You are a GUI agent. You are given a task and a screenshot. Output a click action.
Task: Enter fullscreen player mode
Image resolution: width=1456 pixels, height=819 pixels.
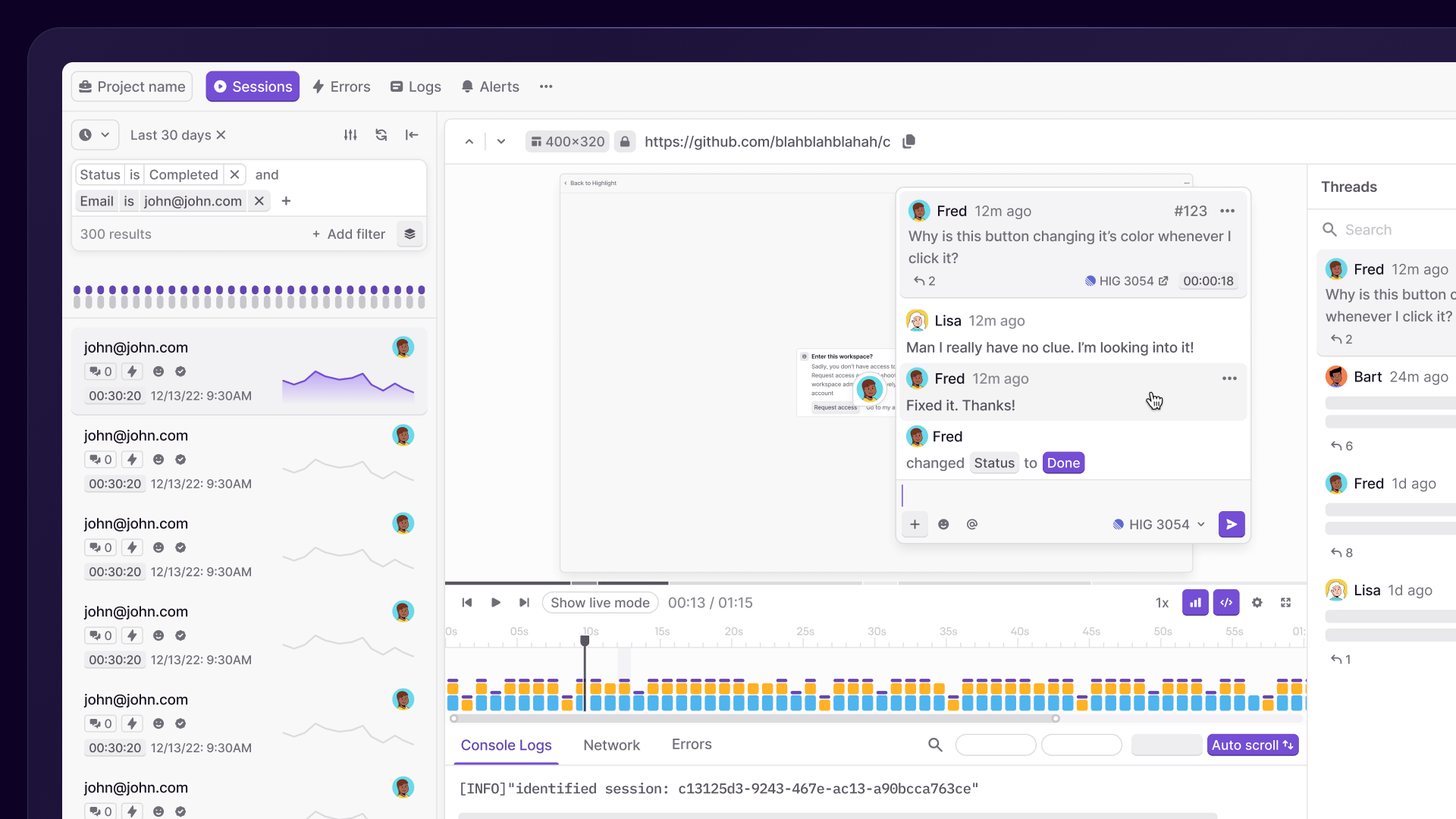pos(1286,603)
